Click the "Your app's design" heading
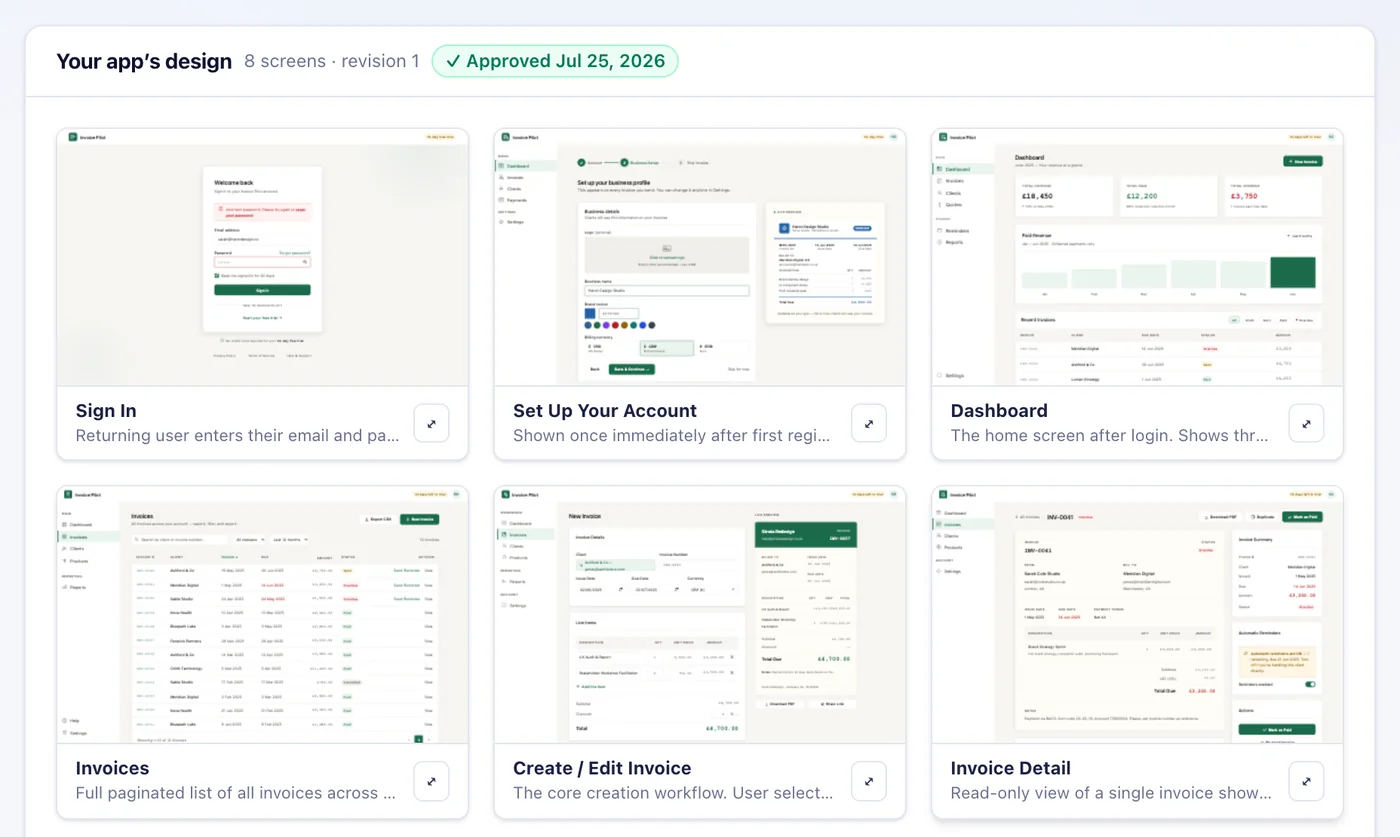The width and height of the screenshot is (1400, 837). pyautogui.click(x=144, y=61)
